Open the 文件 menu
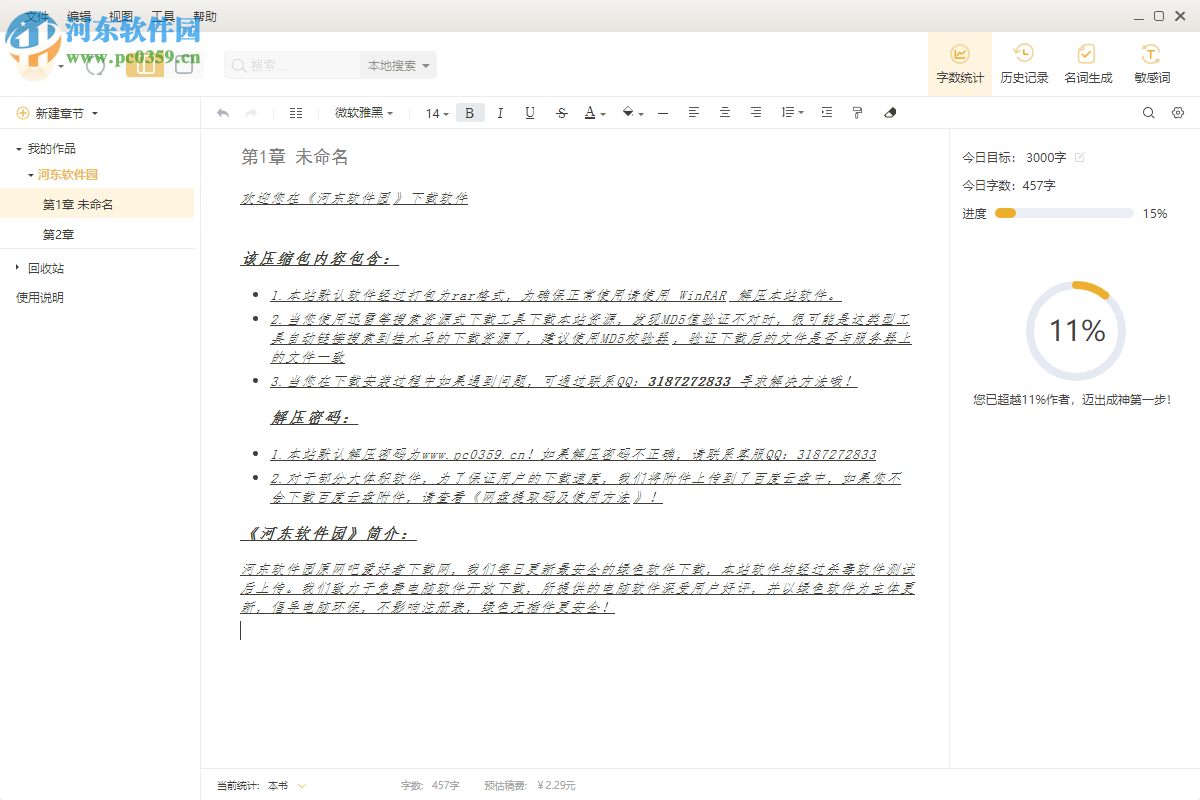Image resolution: width=1200 pixels, height=800 pixels. (36, 16)
